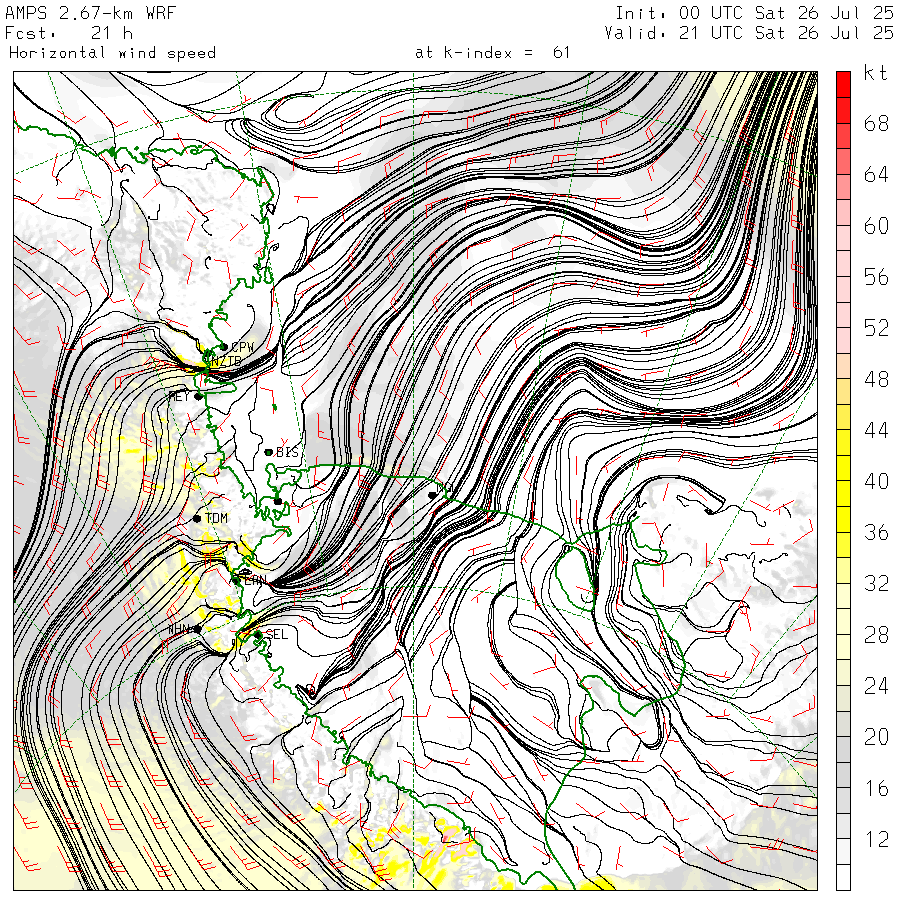Click the 68 value on the color scale
Image resolution: width=900 pixels, height=900 pixels.
pos(876,123)
